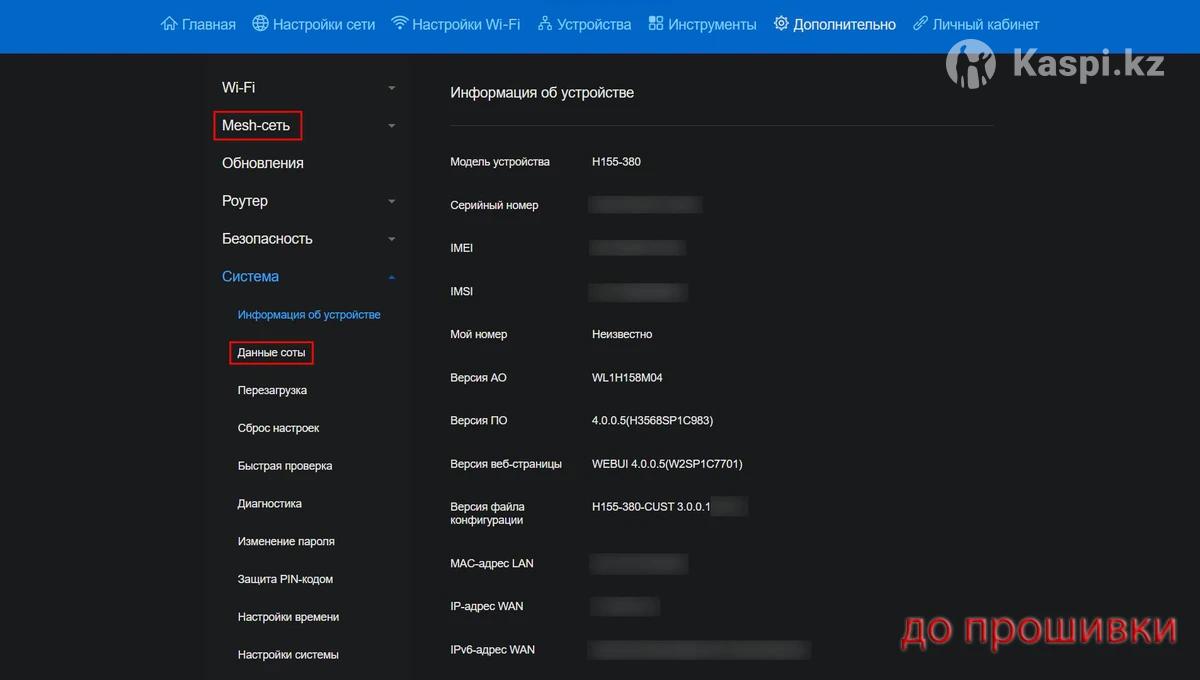The height and width of the screenshot is (680, 1200).
Task: Expand the Роутер section arrow
Action: point(392,201)
